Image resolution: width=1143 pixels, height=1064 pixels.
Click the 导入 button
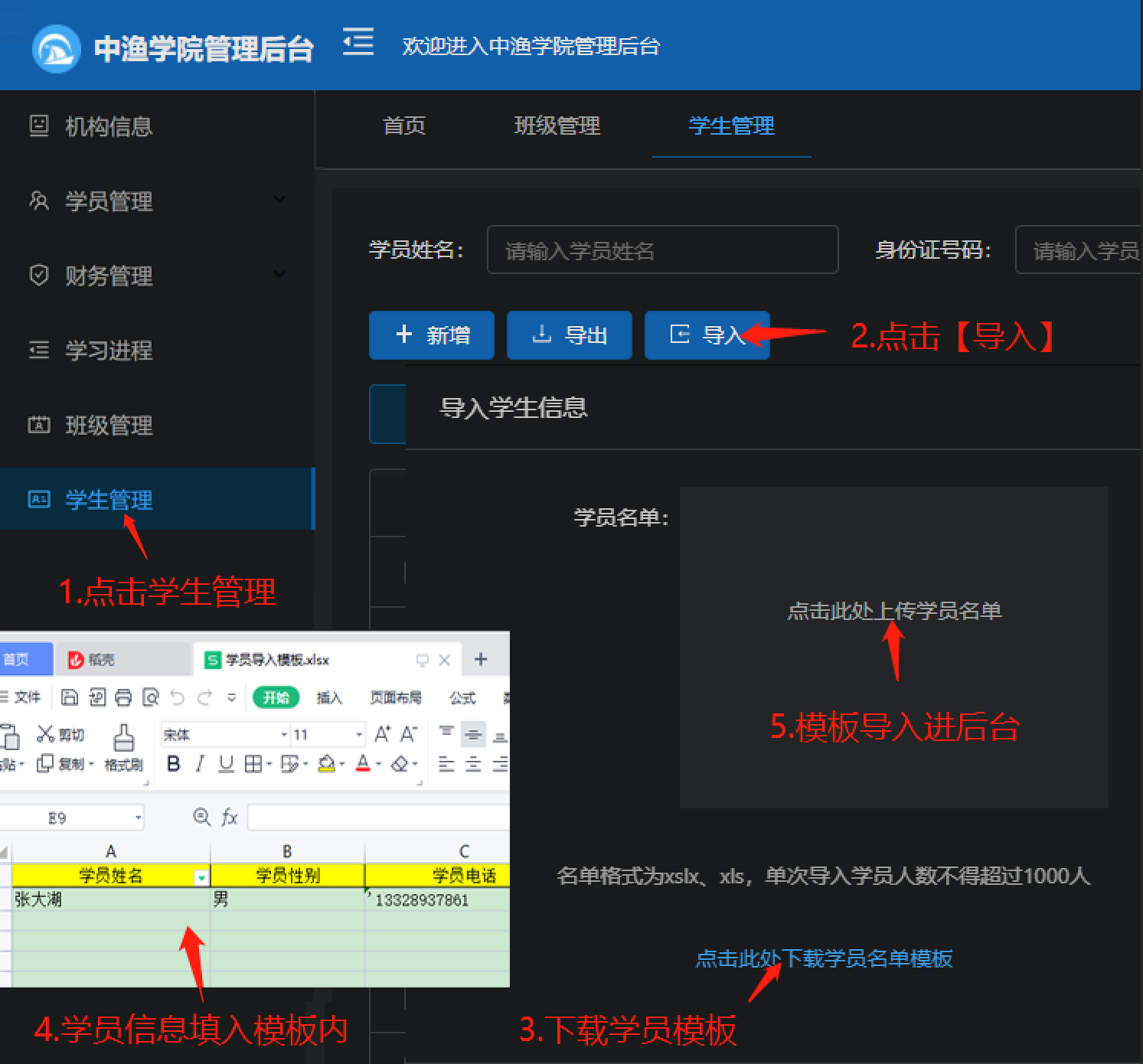pyautogui.click(x=707, y=335)
